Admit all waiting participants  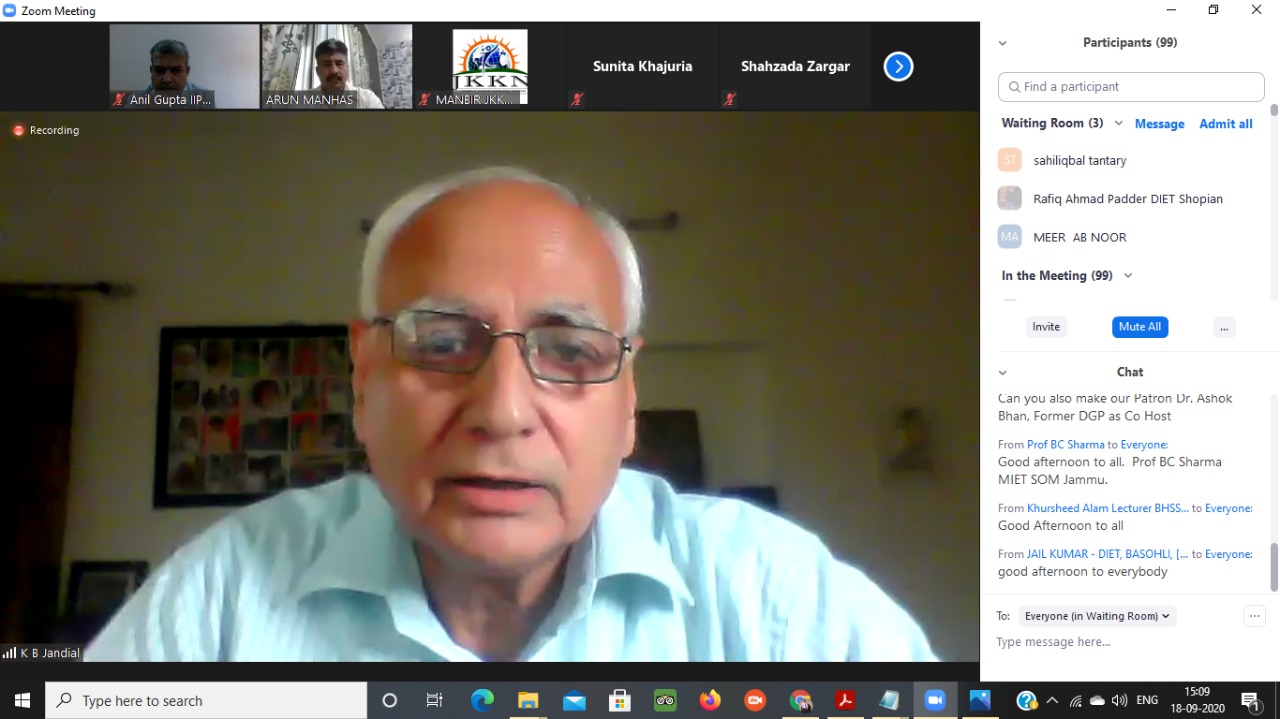[x=1226, y=124]
